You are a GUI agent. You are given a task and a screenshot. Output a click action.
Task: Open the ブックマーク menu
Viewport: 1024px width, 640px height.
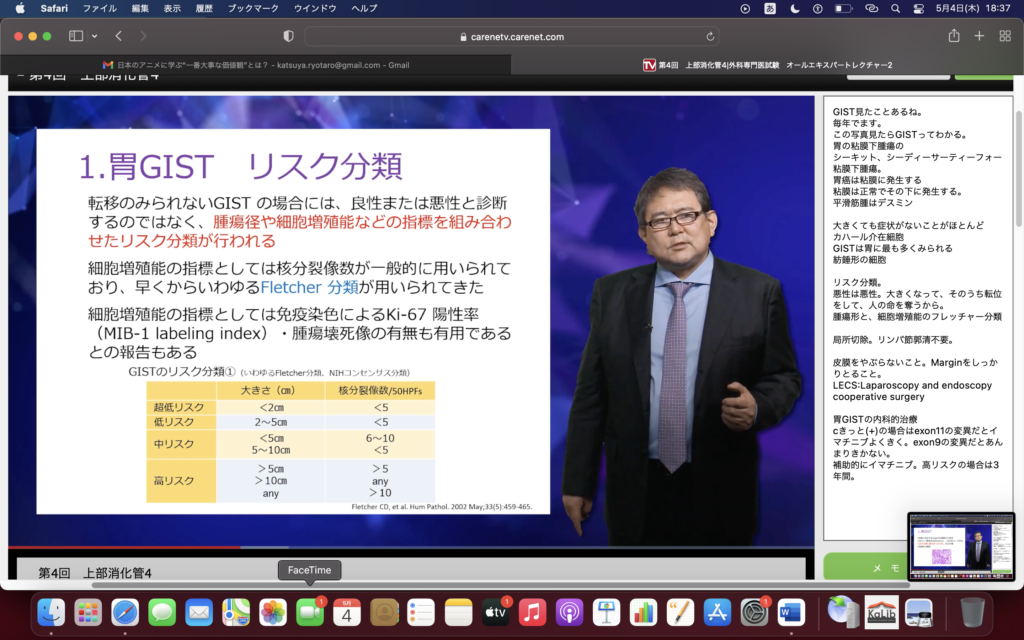253,8
